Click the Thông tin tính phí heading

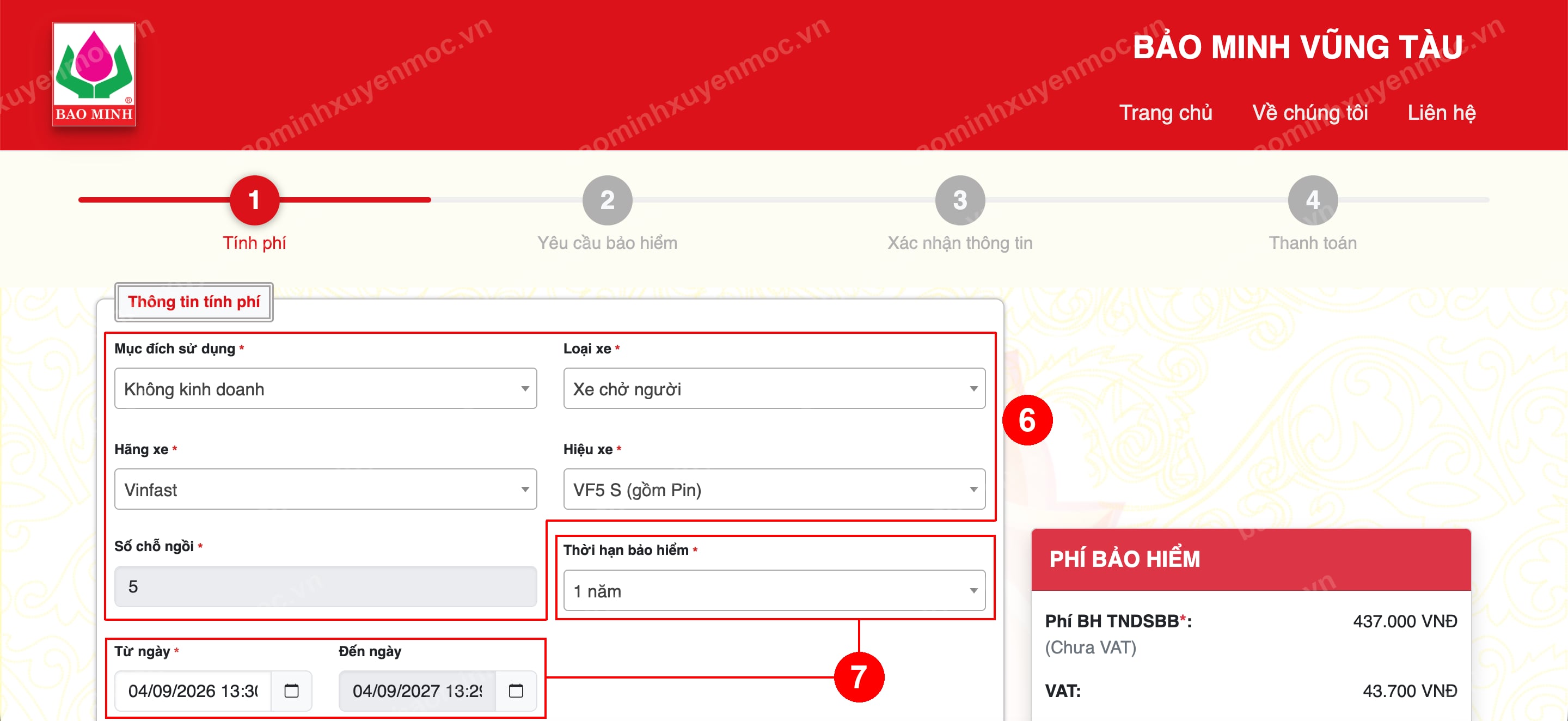coord(194,302)
